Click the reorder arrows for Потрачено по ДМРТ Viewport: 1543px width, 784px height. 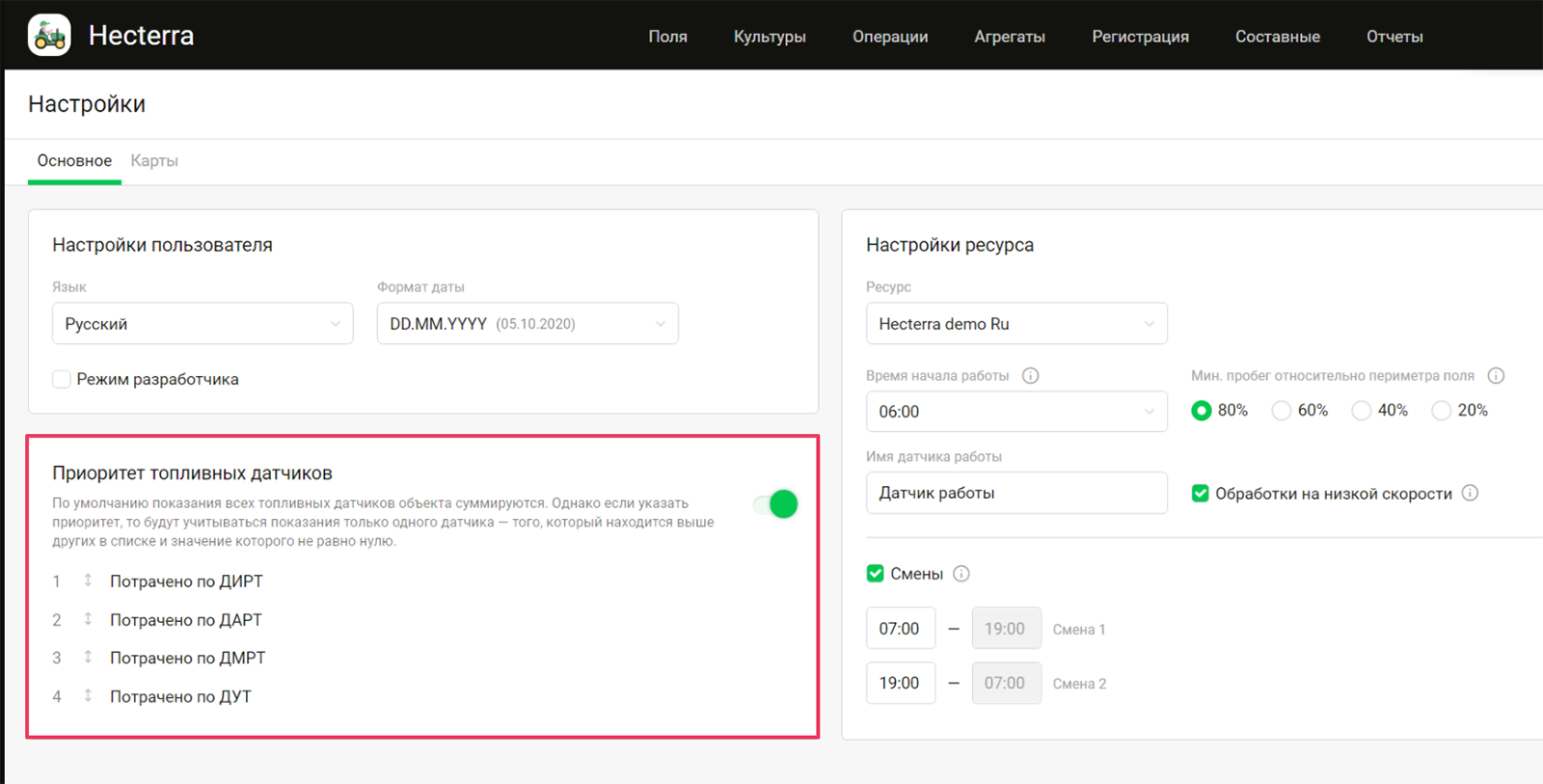pos(88,657)
